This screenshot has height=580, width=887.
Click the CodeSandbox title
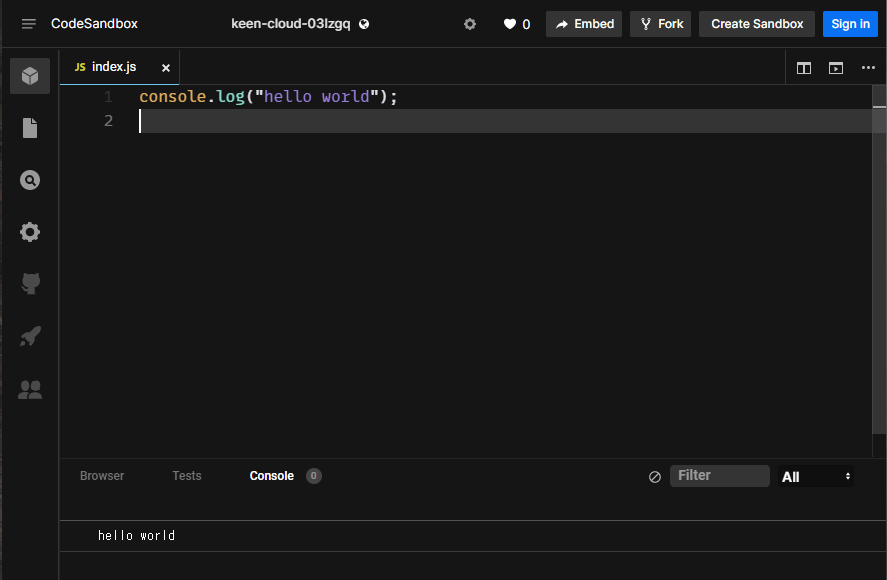pos(94,24)
